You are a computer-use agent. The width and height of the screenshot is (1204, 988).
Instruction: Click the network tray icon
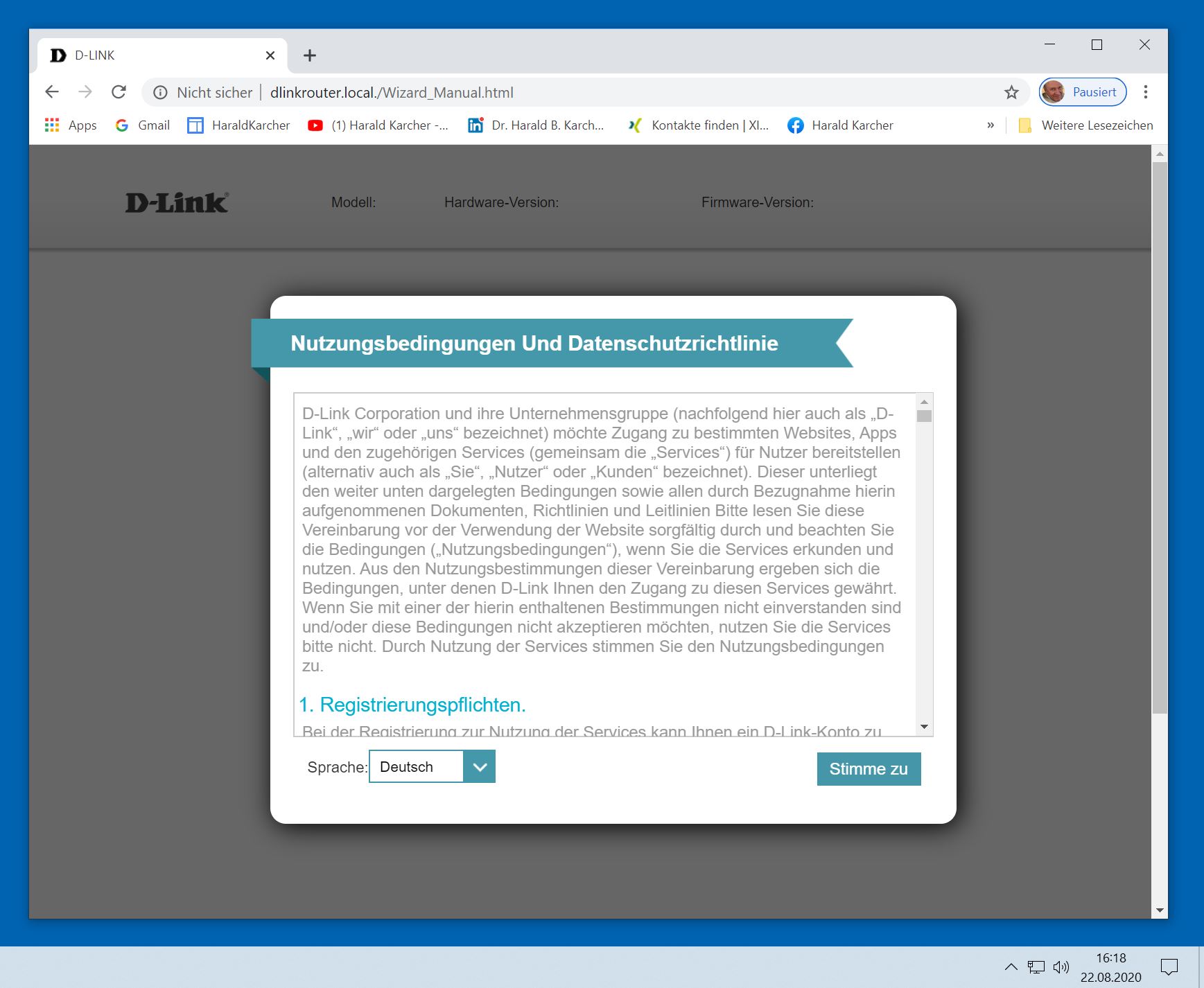tap(1036, 967)
